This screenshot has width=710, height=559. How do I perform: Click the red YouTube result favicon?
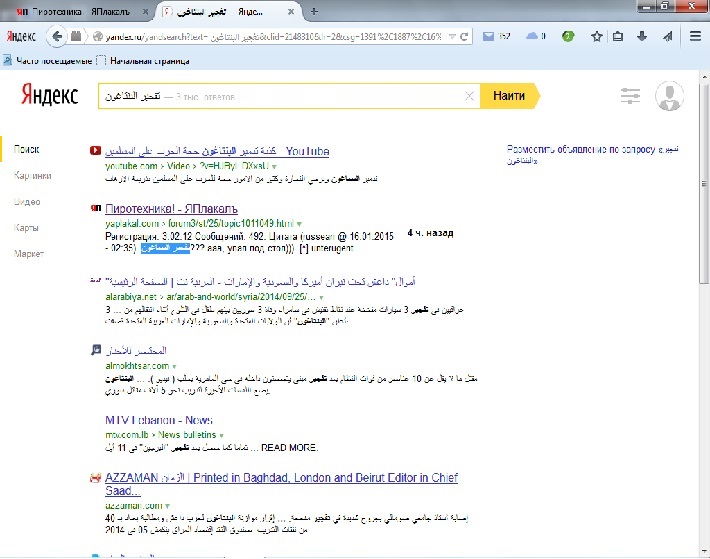tap(95, 150)
